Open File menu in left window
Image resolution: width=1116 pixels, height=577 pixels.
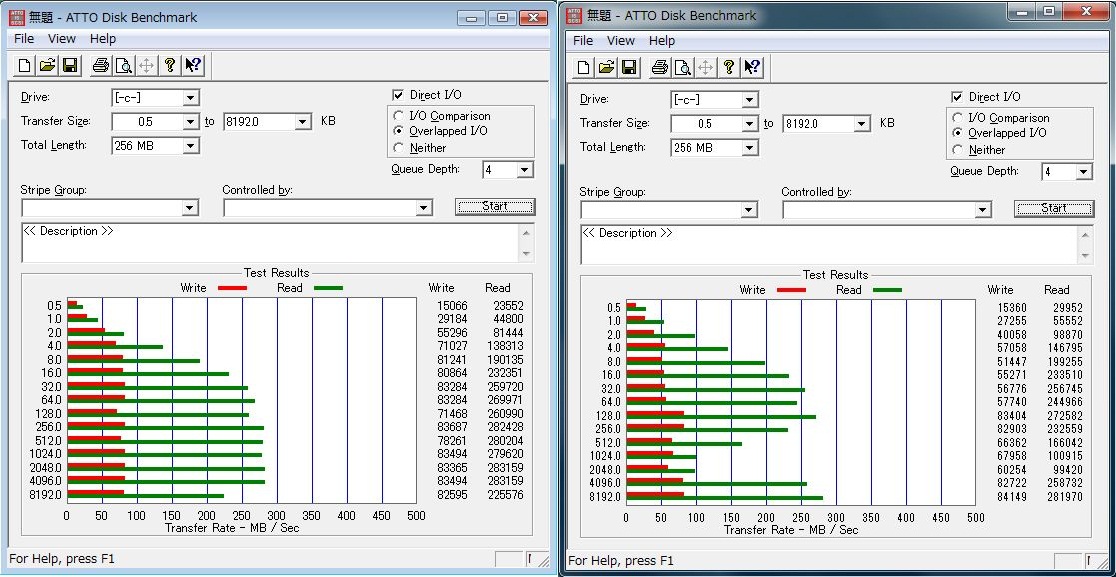24,39
